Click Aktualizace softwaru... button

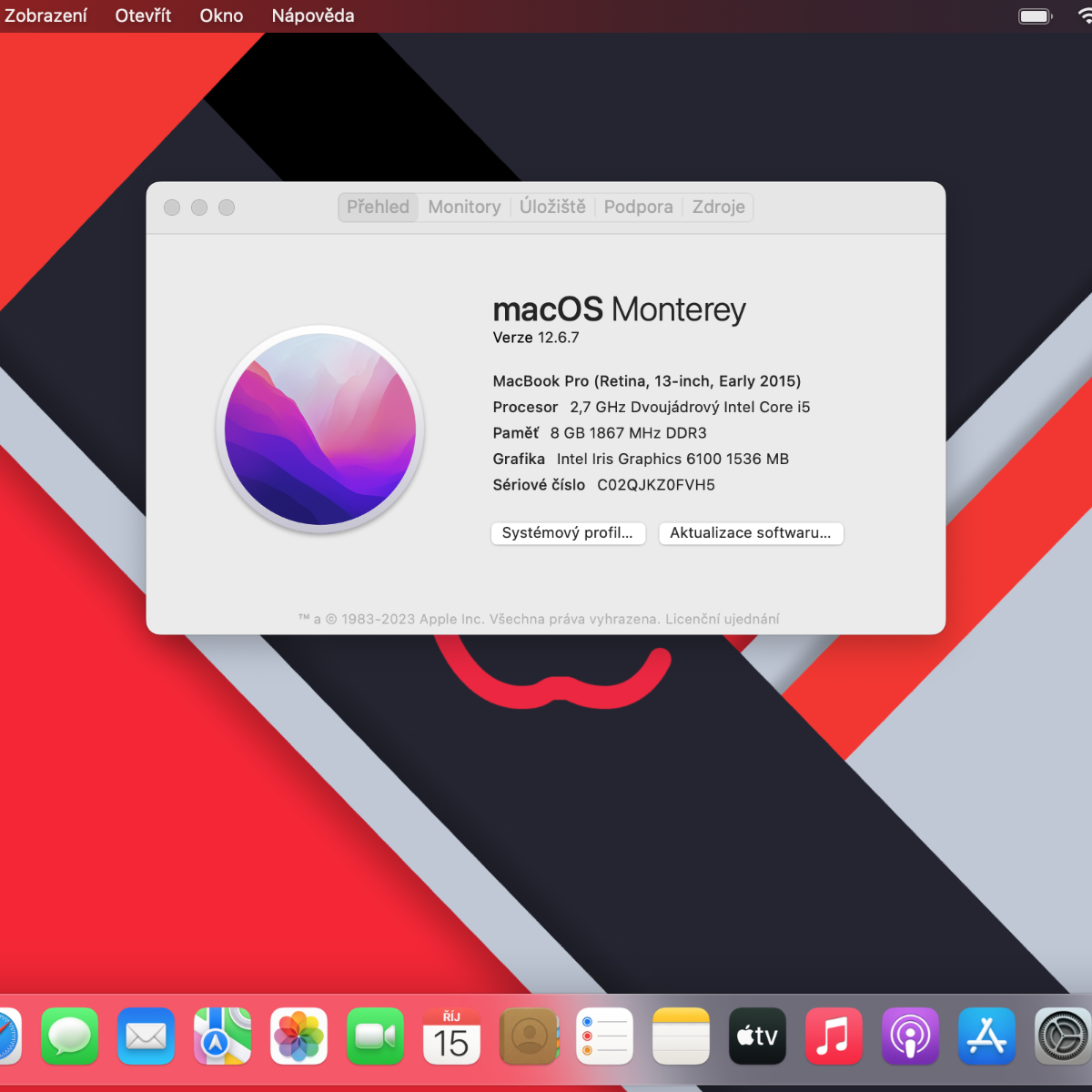pyautogui.click(x=751, y=533)
